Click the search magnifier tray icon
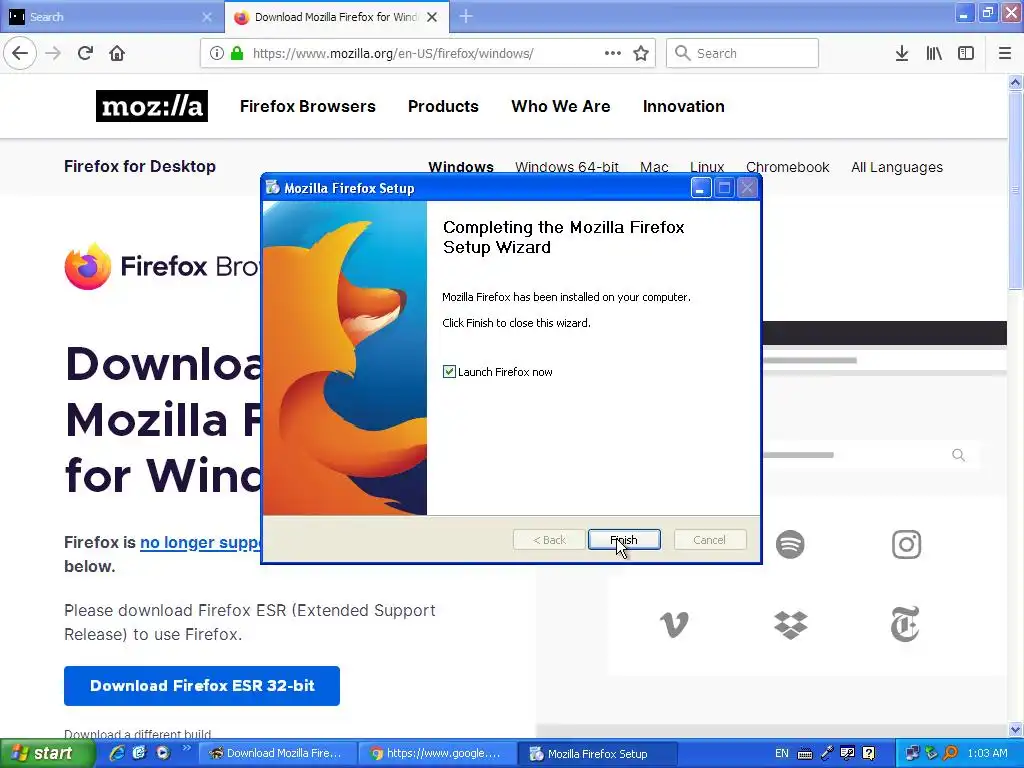Screen dimensions: 1024x768 (951, 753)
